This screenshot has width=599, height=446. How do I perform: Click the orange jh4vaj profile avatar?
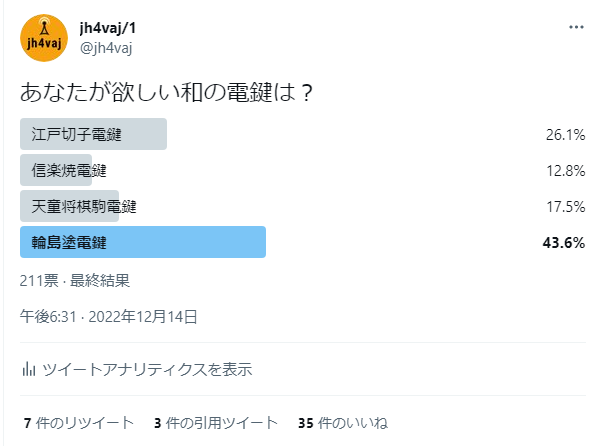pos(44,38)
